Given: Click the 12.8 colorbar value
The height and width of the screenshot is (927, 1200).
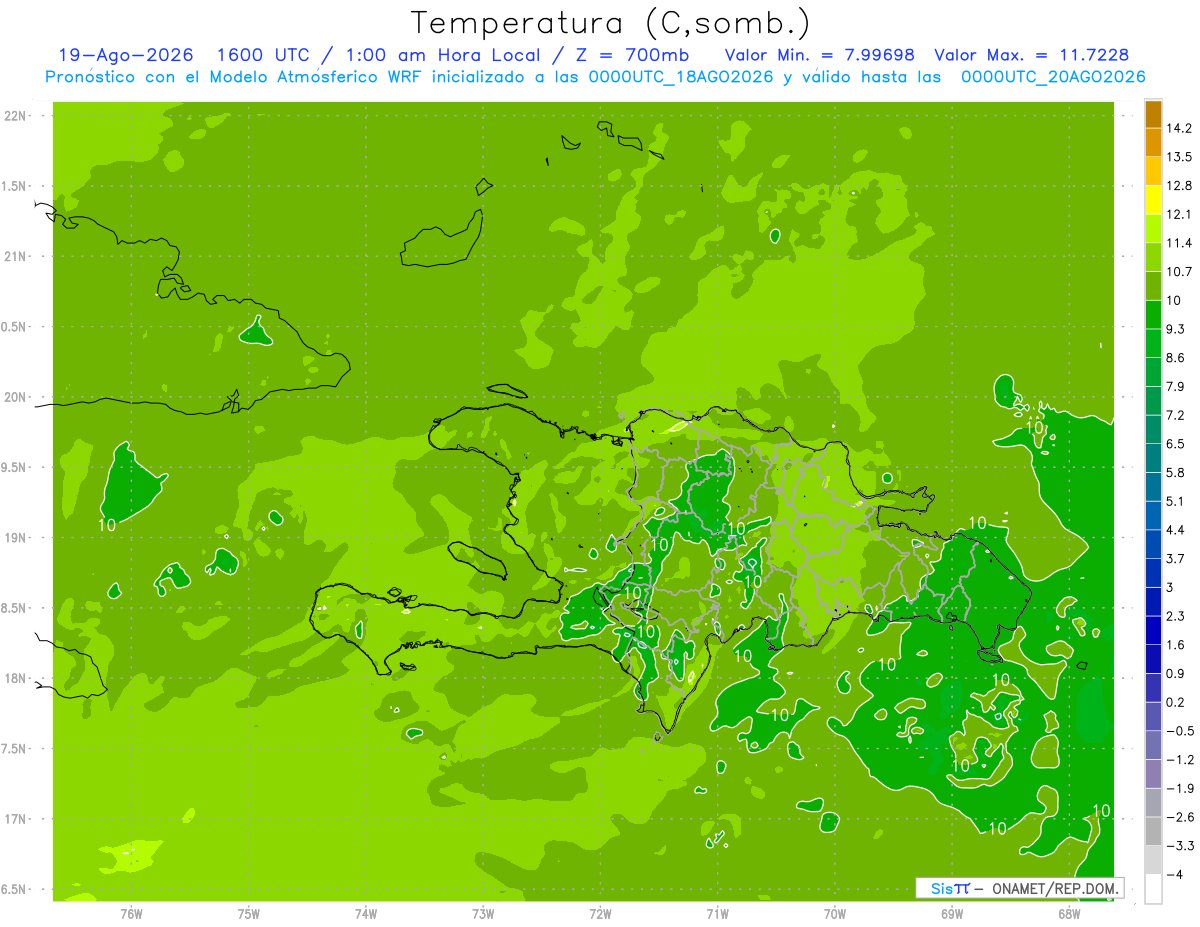Looking at the screenshot, I should [1179, 186].
